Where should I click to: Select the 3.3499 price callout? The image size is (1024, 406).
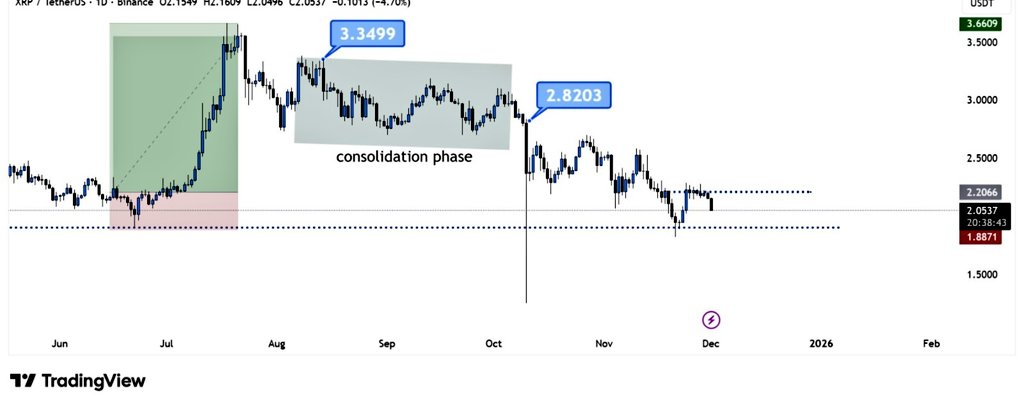pyautogui.click(x=365, y=35)
